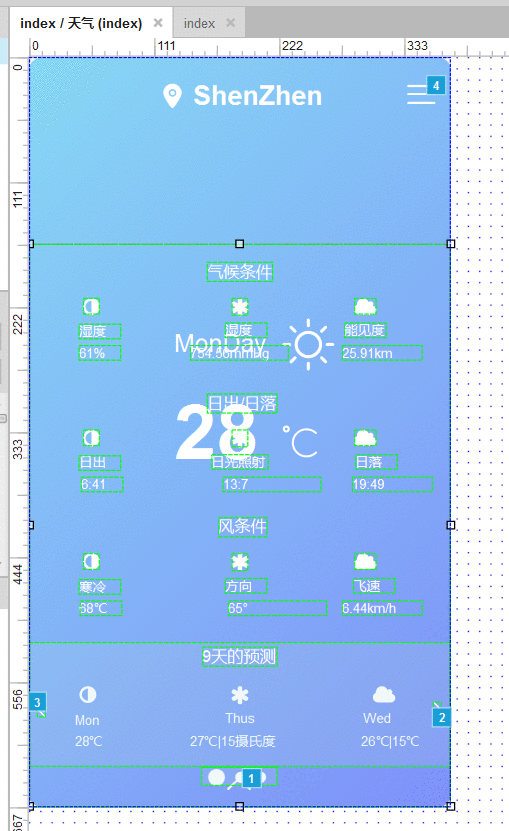The width and height of the screenshot is (509, 831).
Task: Select the 25.91km visibility value
Action: tap(367, 353)
